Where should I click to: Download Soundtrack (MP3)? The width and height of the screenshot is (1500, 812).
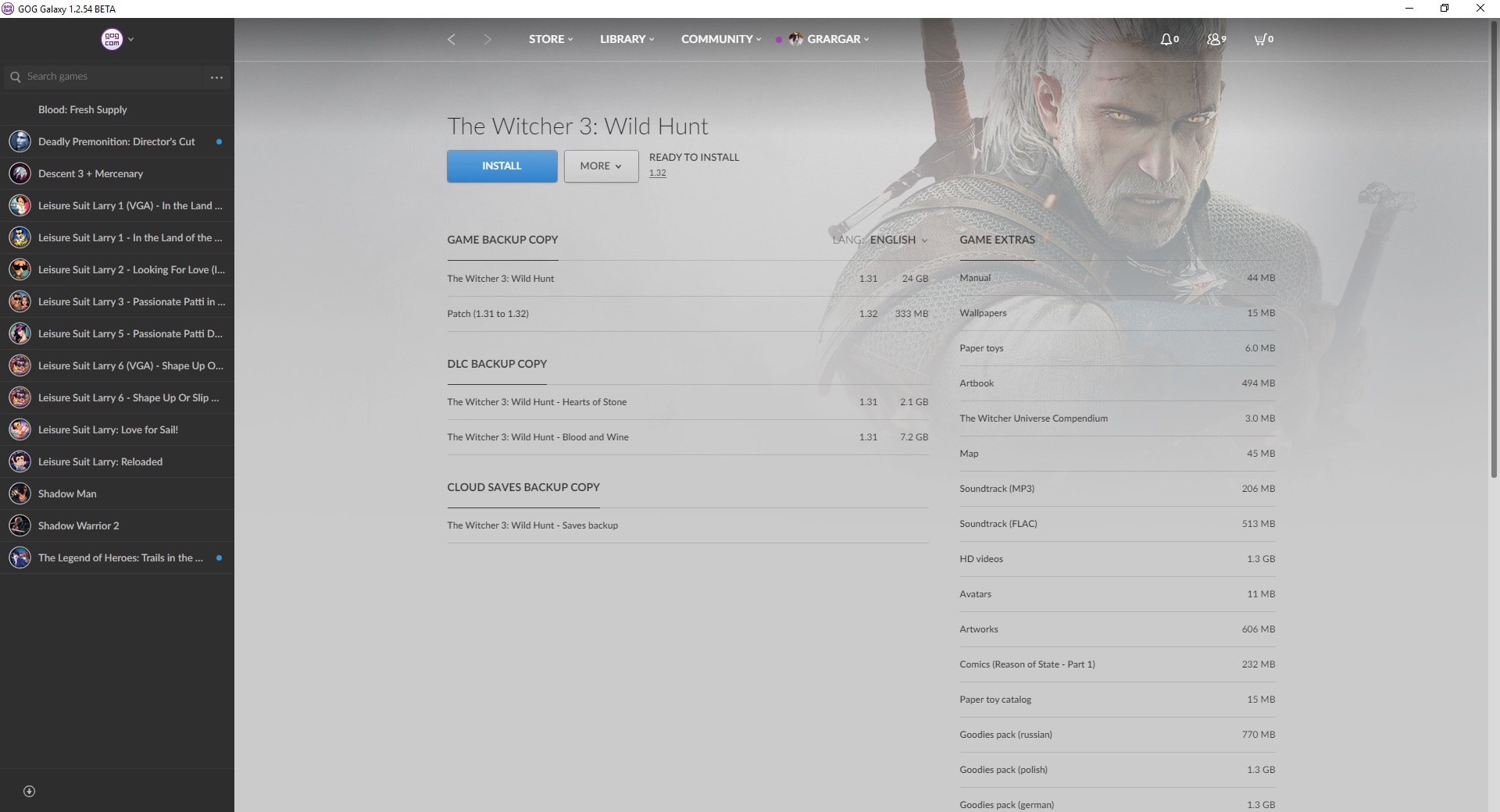click(x=1117, y=489)
